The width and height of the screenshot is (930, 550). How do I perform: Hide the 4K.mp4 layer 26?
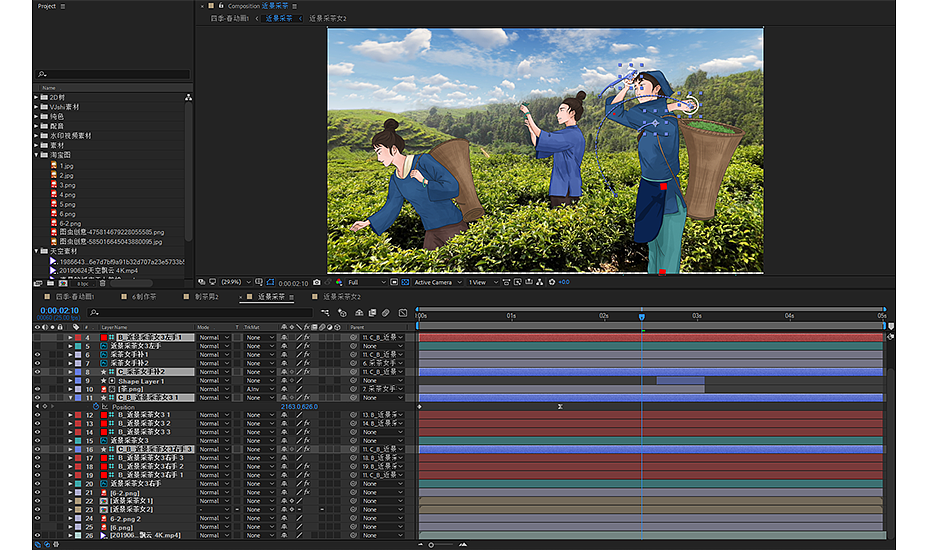point(37,535)
